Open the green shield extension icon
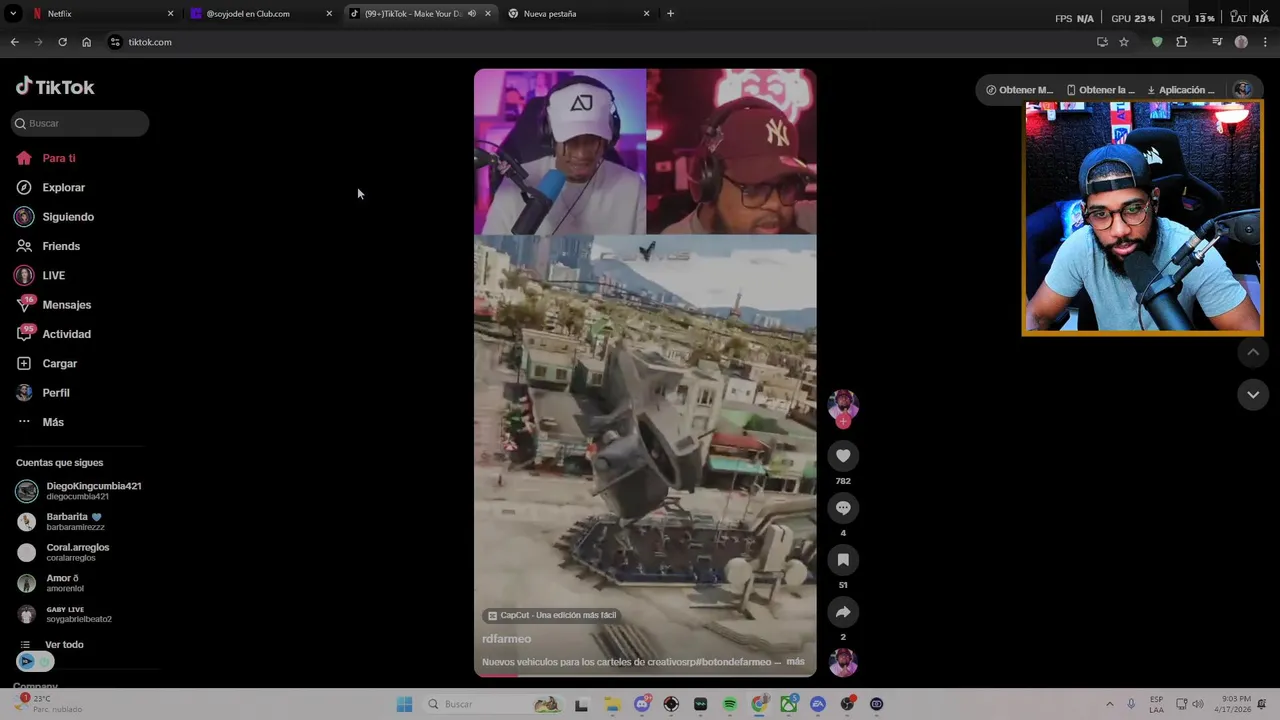 coord(1157,42)
